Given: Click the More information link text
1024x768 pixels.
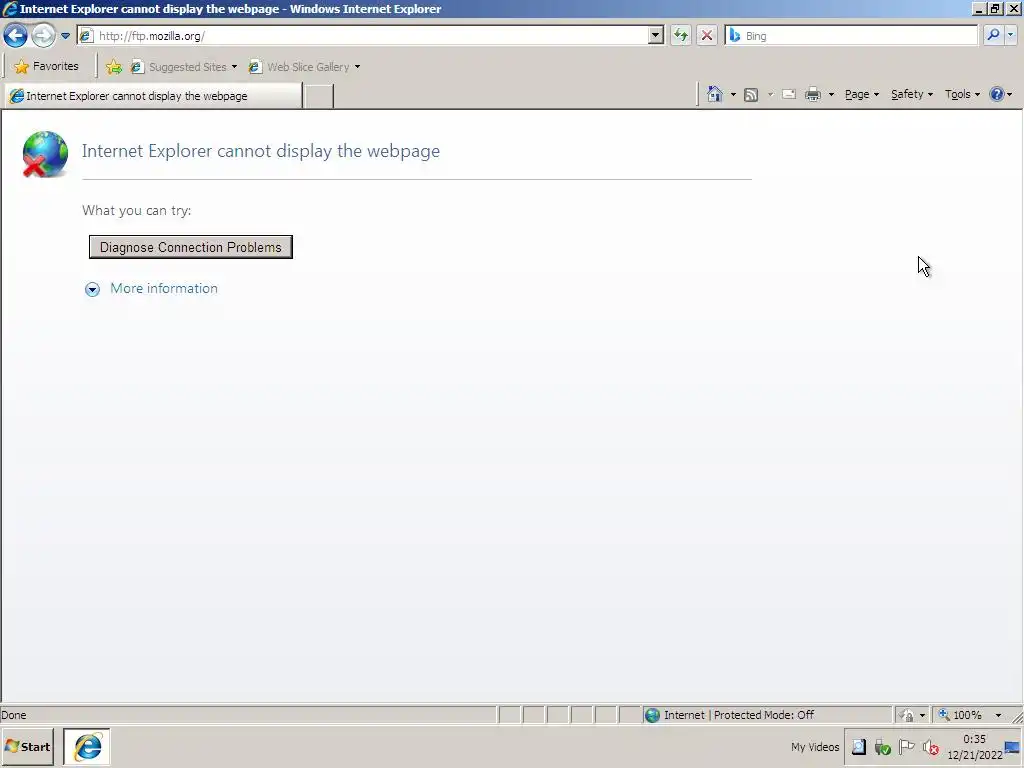Looking at the screenshot, I should [164, 289].
